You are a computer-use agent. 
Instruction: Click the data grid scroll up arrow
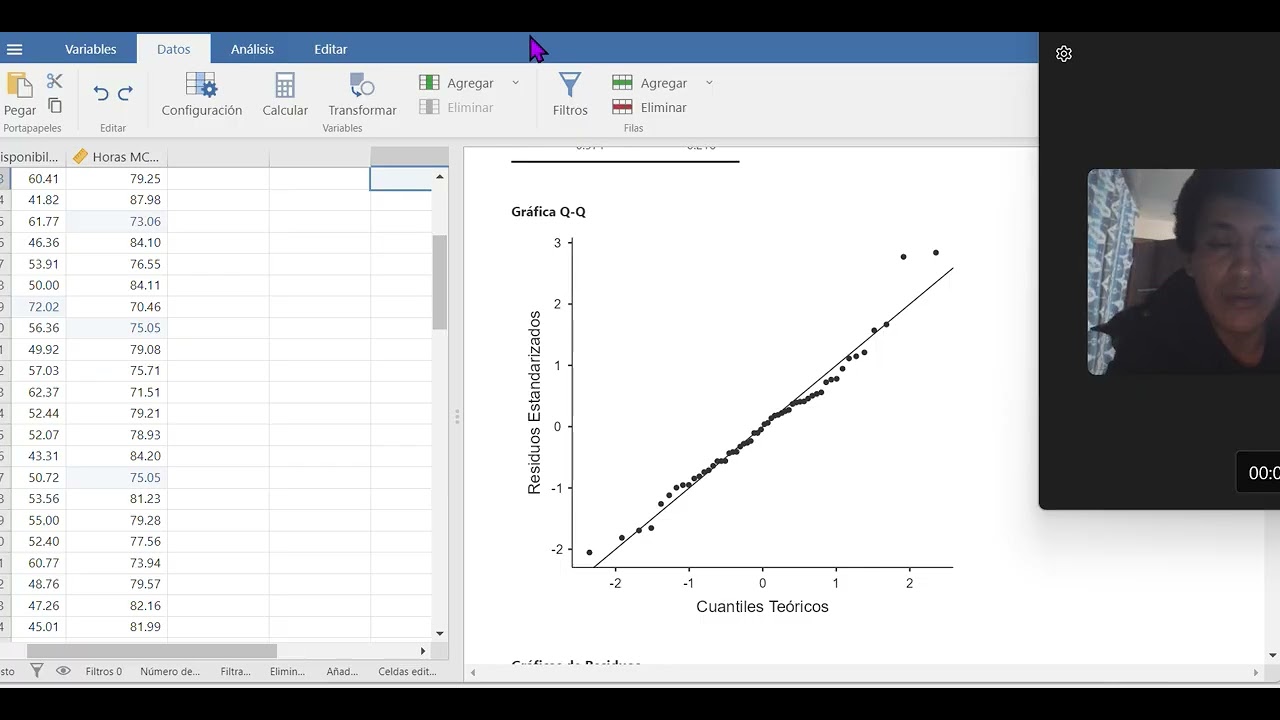[x=439, y=177]
